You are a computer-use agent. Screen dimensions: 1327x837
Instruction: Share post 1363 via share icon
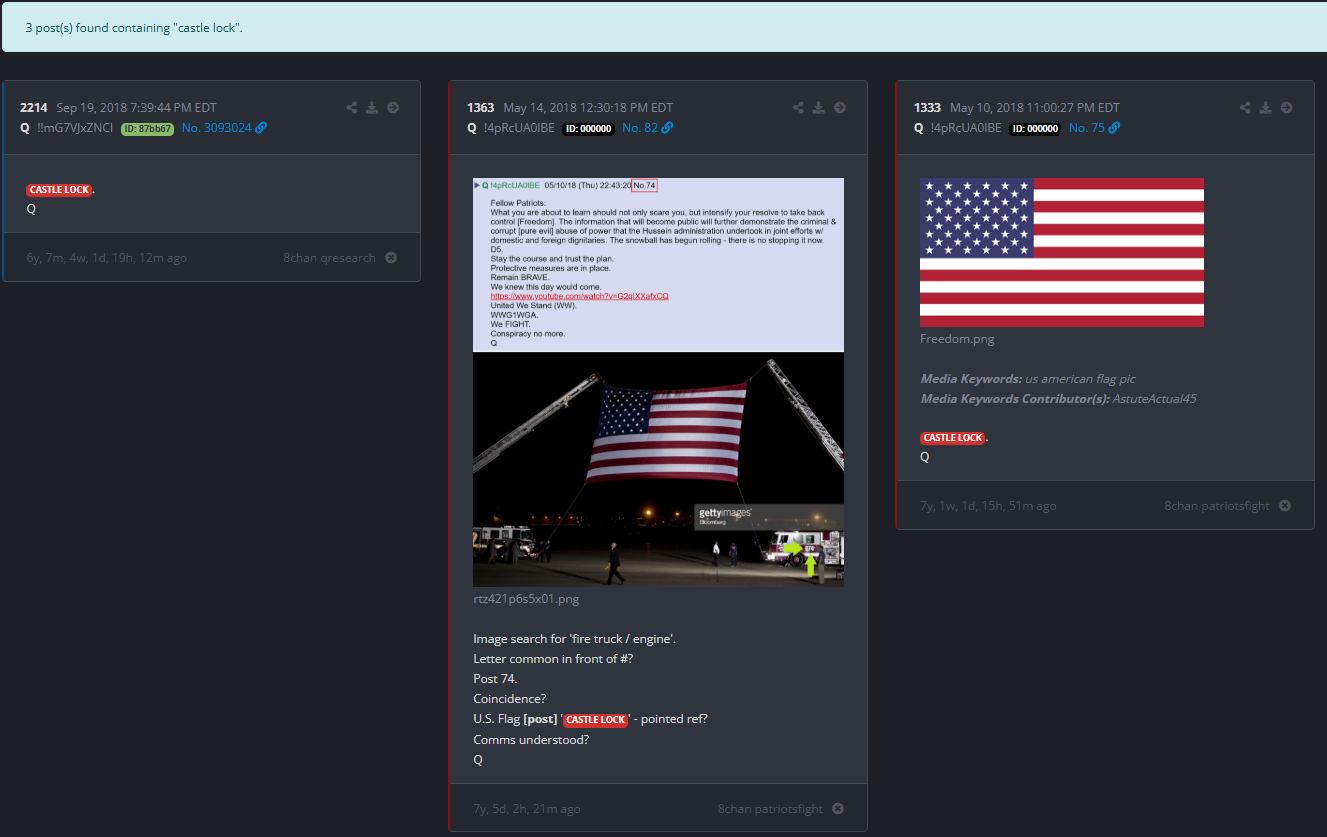798,108
